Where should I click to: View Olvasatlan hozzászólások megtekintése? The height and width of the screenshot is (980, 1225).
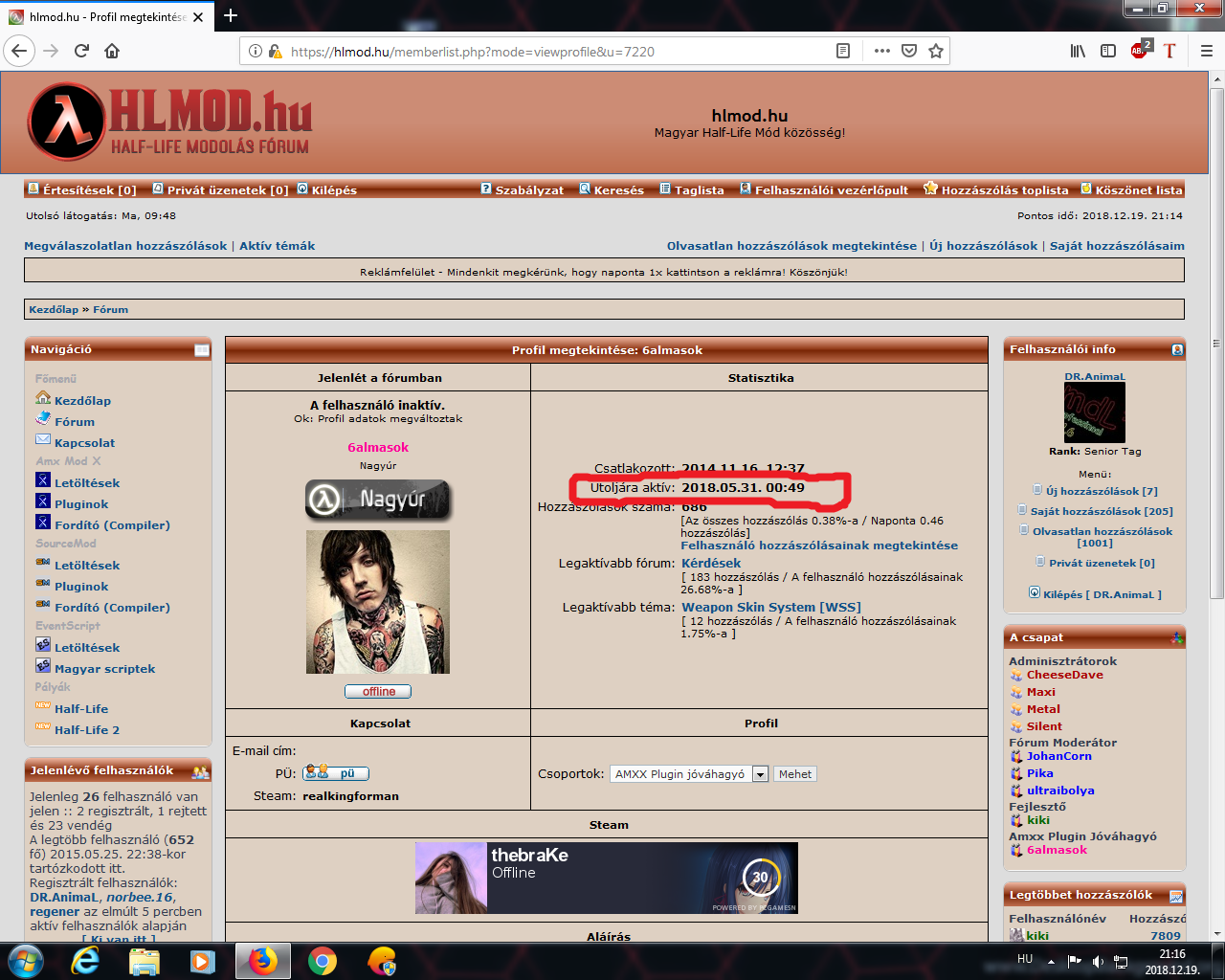point(791,246)
